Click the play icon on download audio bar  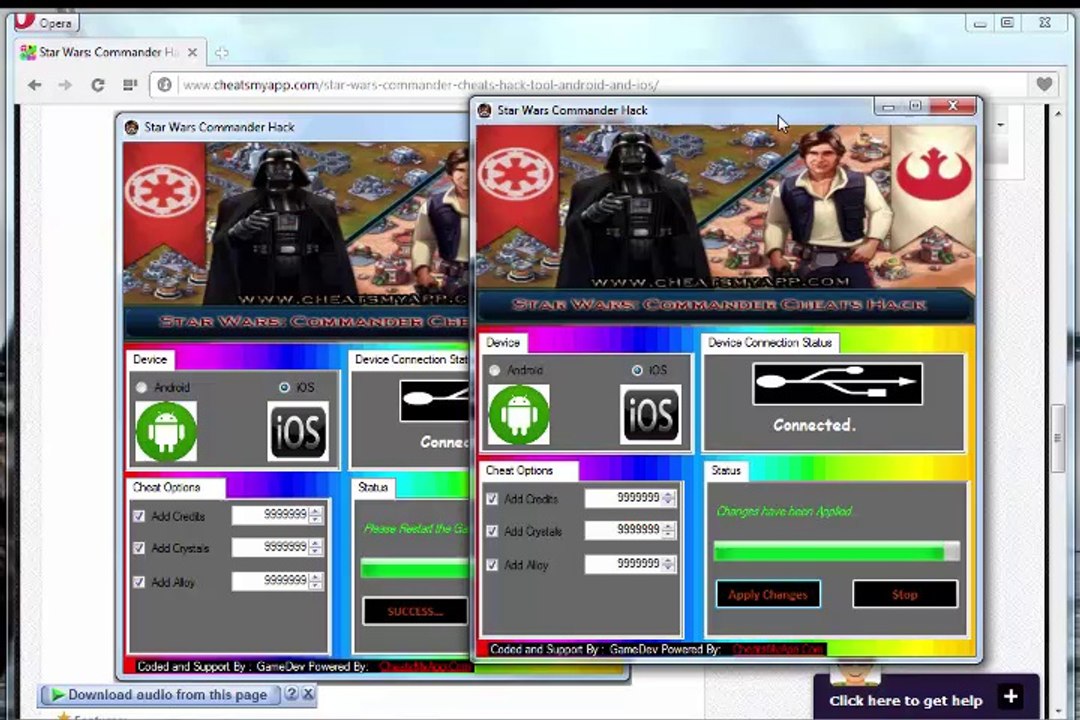coord(58,695)
